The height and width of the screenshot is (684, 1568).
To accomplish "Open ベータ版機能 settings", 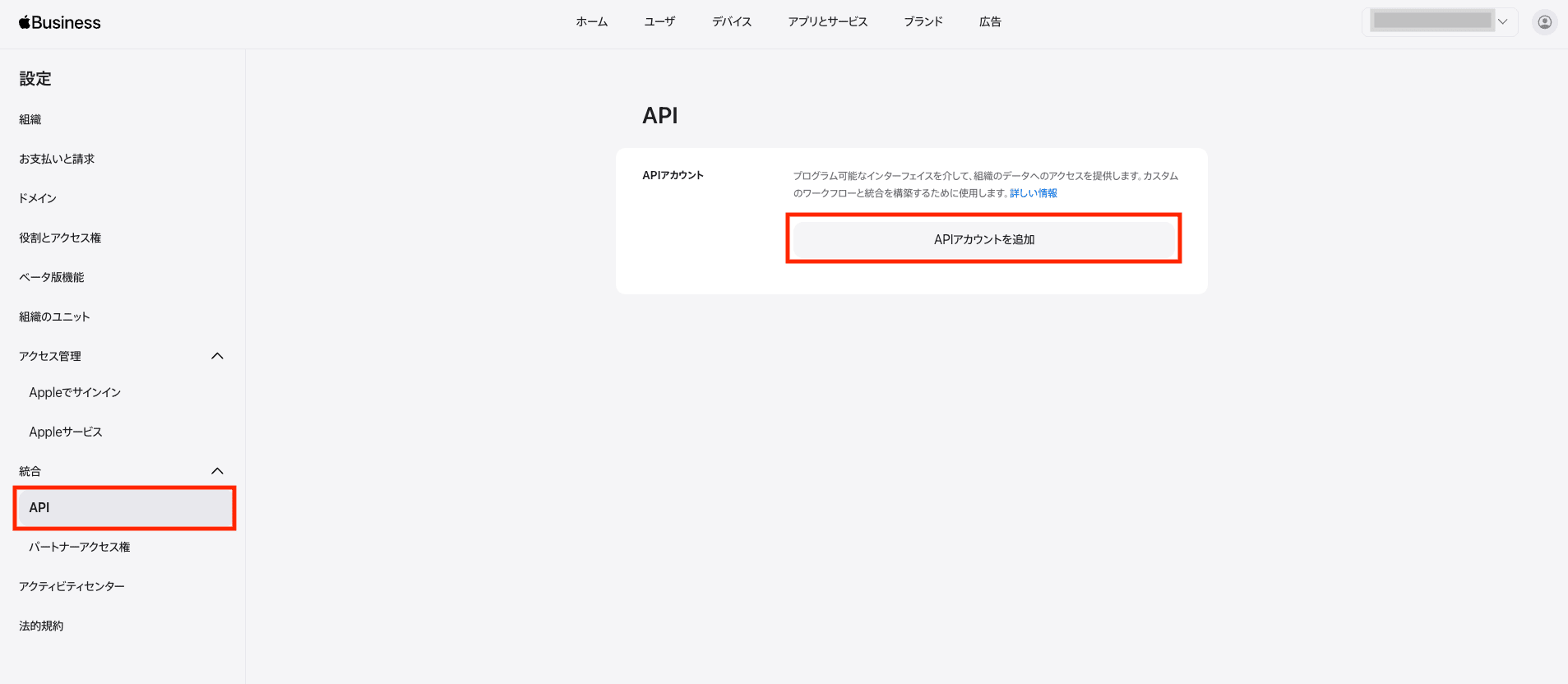I will point(52,277).
